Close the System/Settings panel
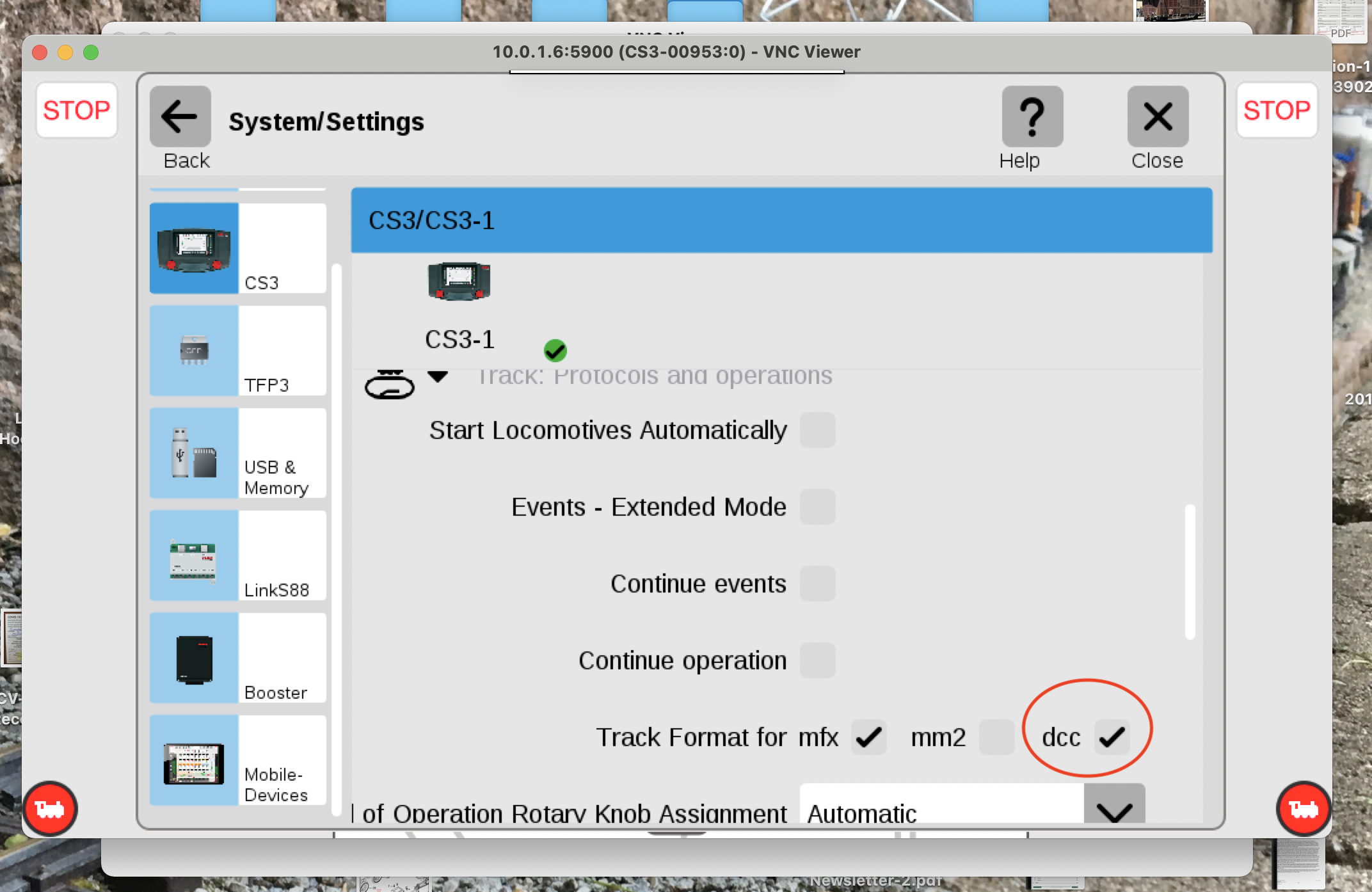The height and width of the screenshot is (892, 1372). [1158, 116]
